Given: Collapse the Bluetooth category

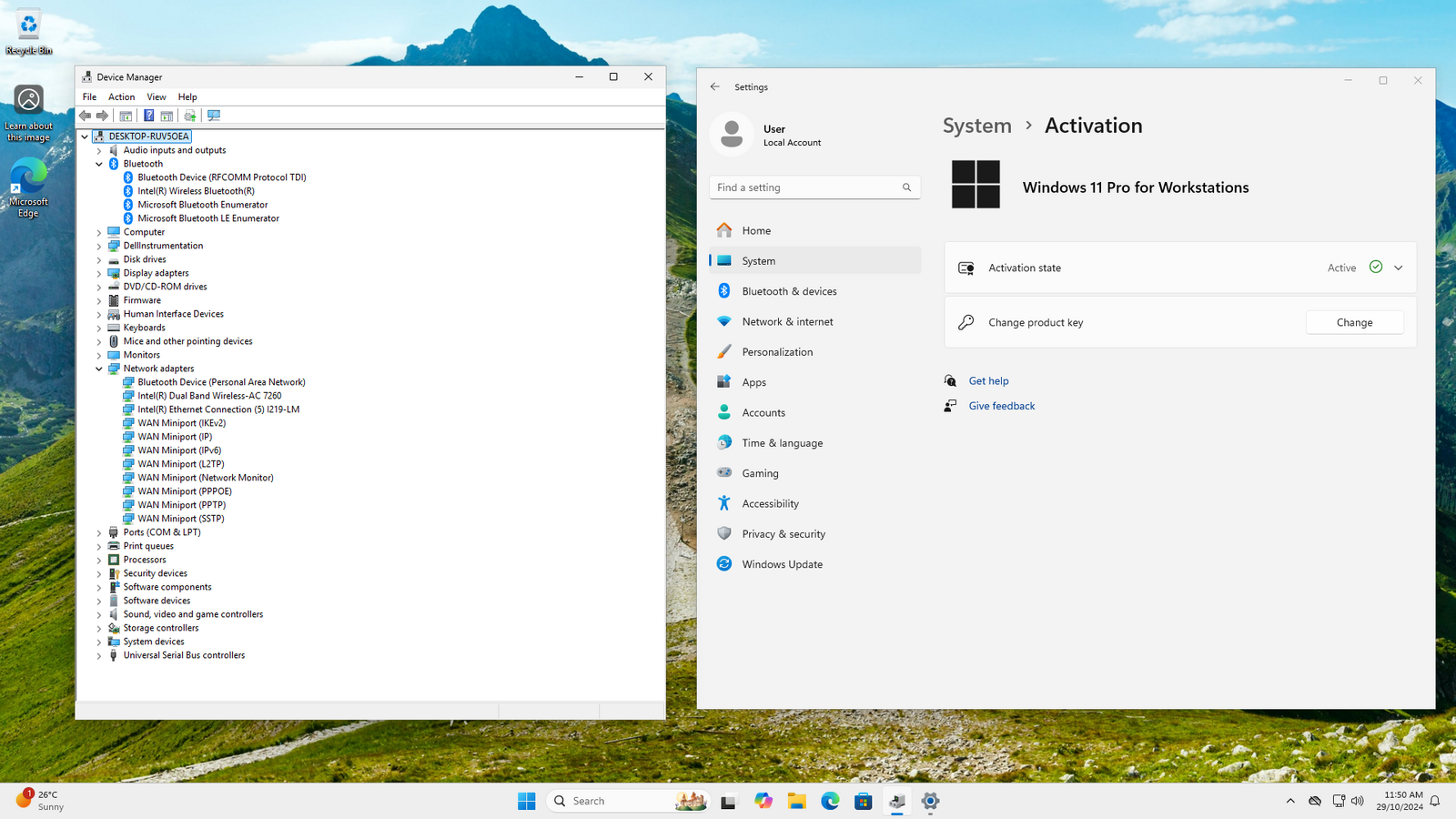Looking at the screenshot, I should [99, 164].
